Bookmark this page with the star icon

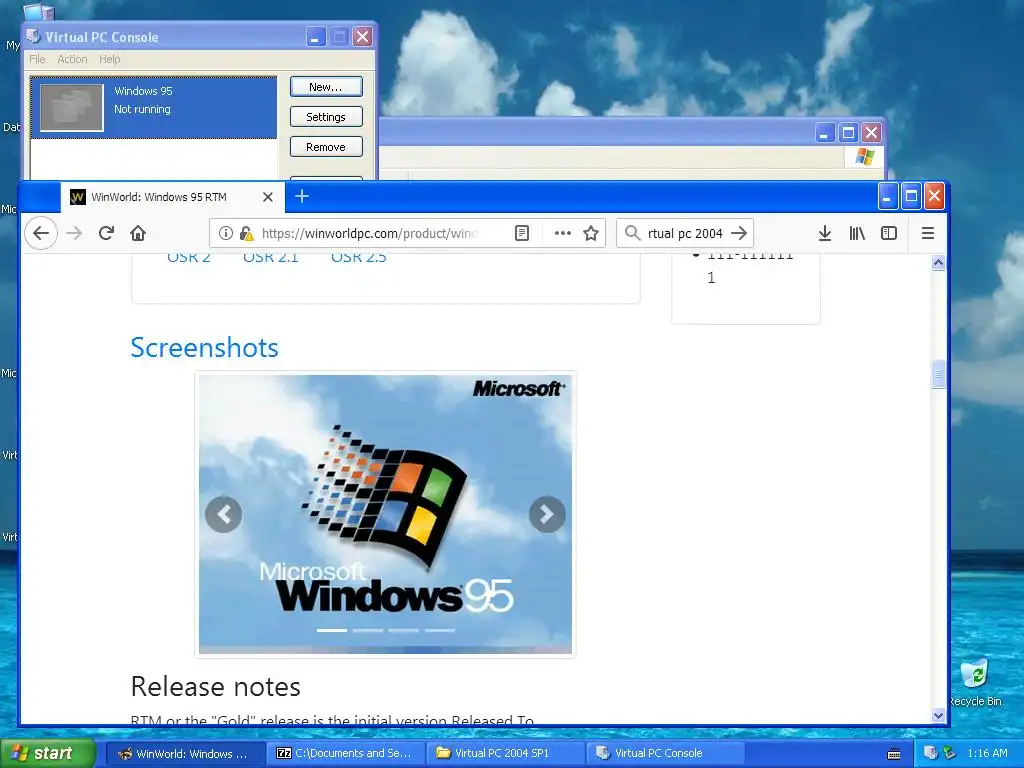click(x=591, y=233)
